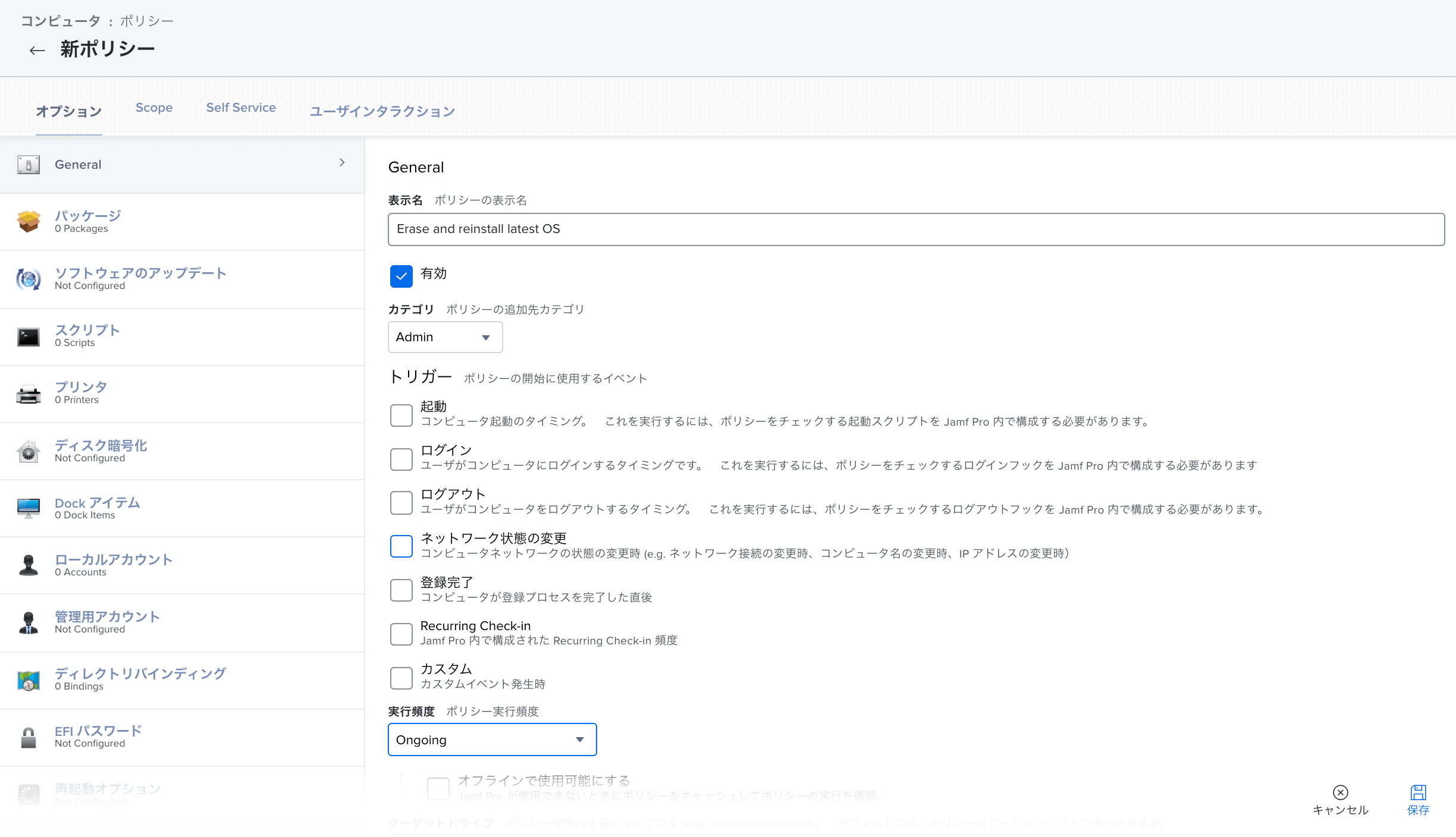1456x837 pixels.
Task: Switch to the Self Service tab
Action: point(241,108)
